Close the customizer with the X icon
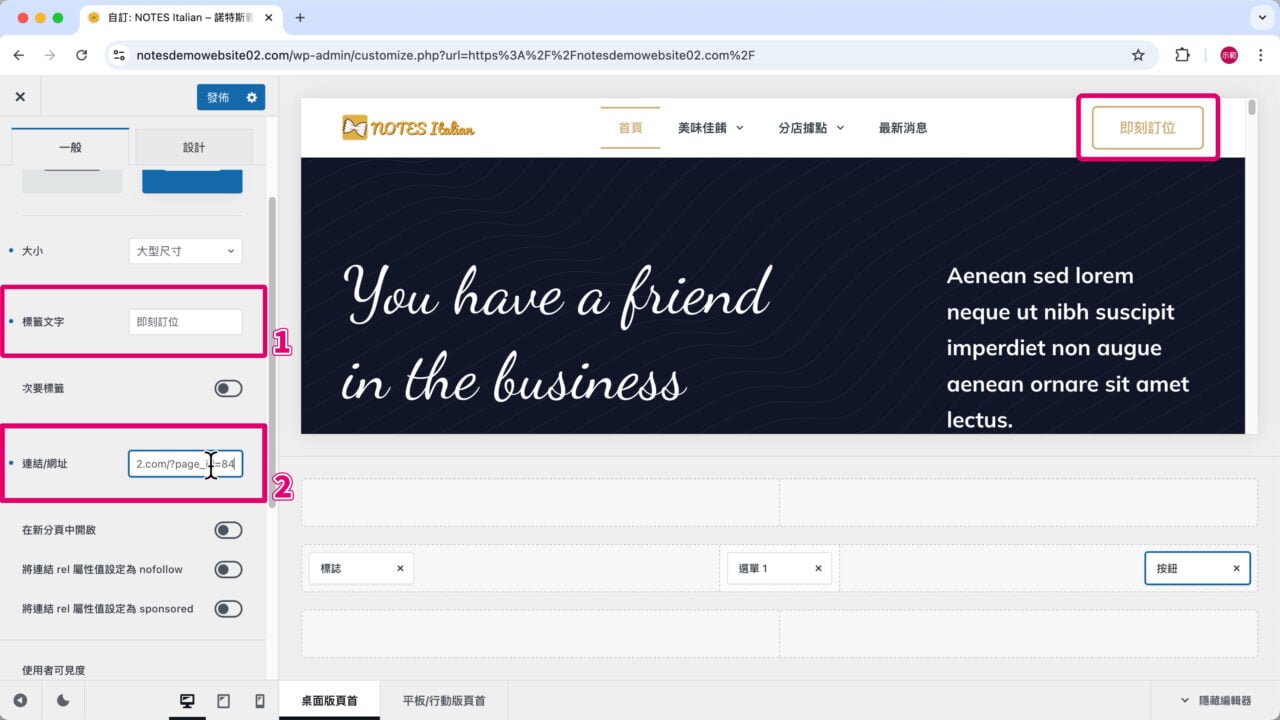This screenshot has width=1280, height=720. point(20,95)
